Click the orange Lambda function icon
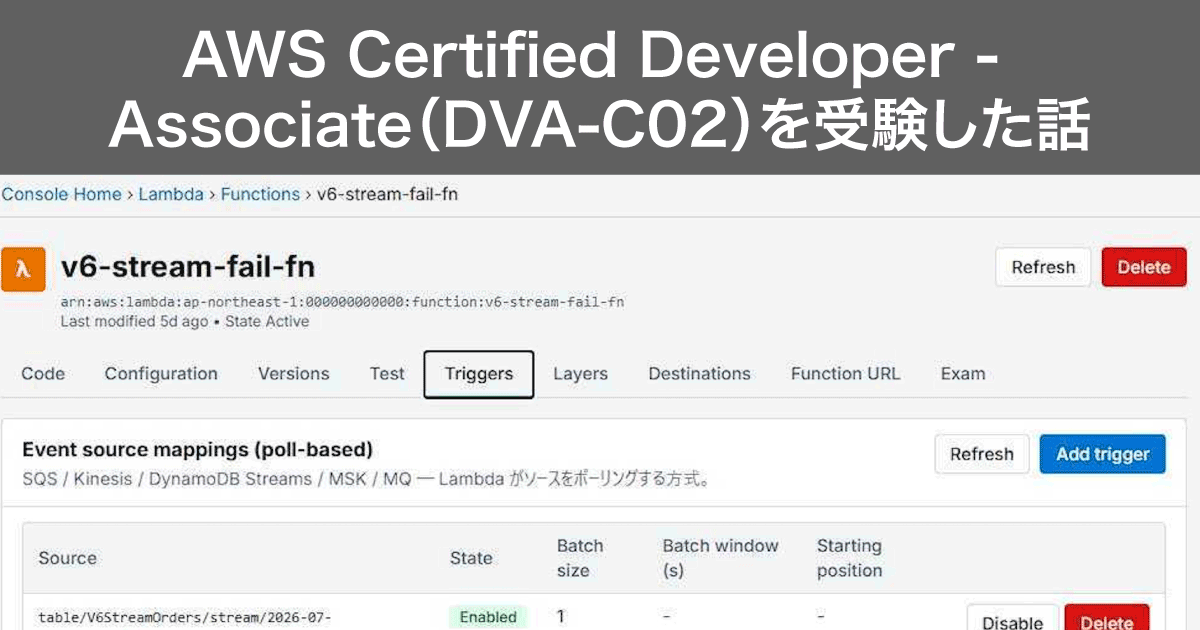The height and width of the screenshot is (630, 1200). click(23, 269)
